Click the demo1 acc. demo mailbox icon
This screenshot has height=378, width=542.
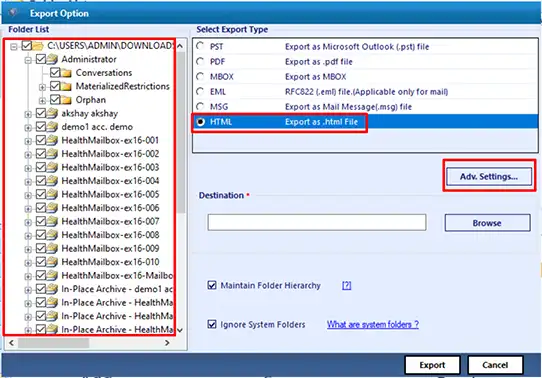coord(52,127)
